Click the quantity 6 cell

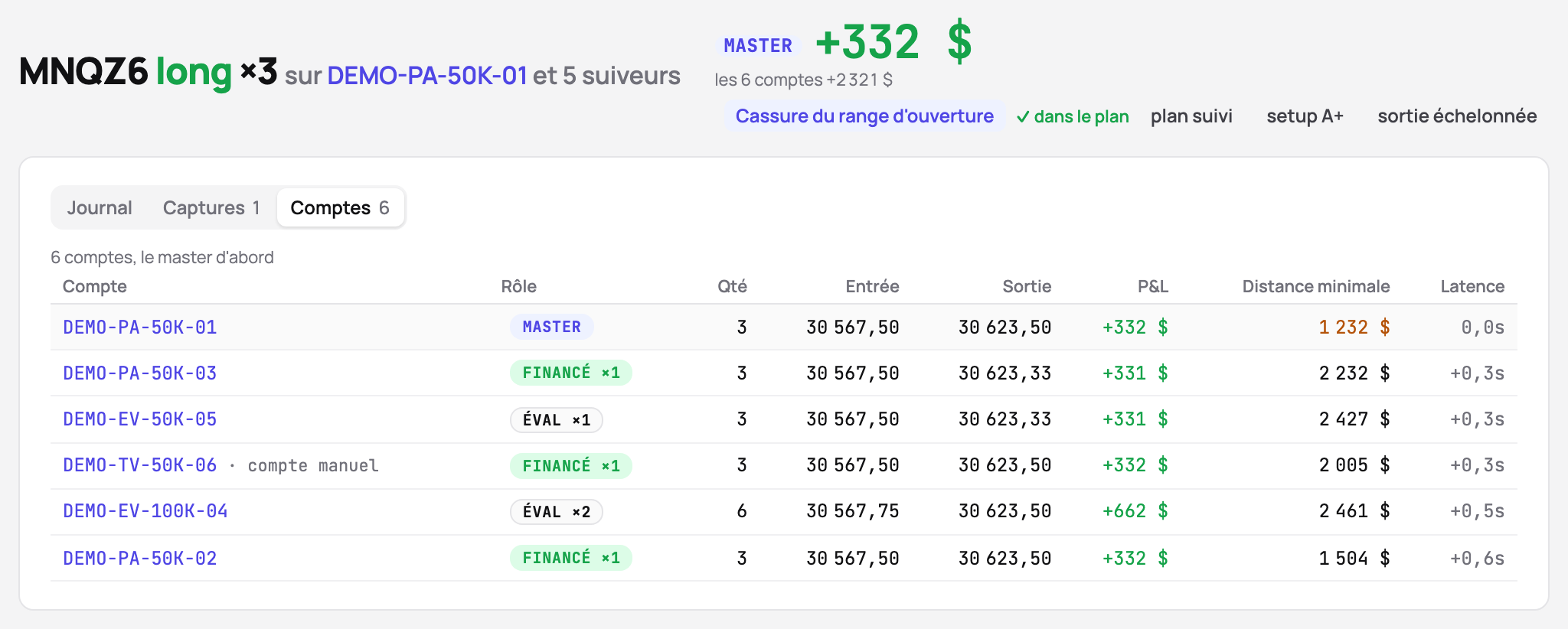click(x=742, y=511)
